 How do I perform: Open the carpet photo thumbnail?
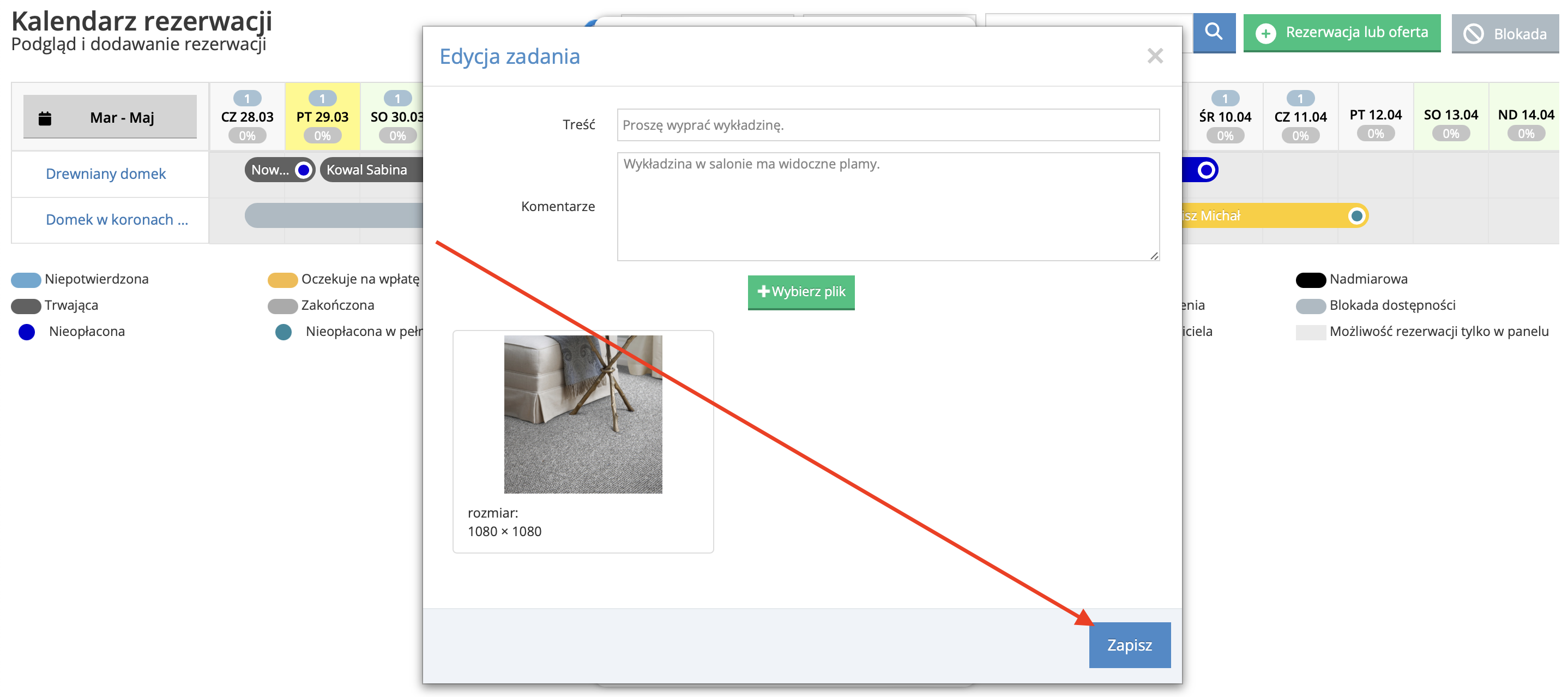coord(582,414)
